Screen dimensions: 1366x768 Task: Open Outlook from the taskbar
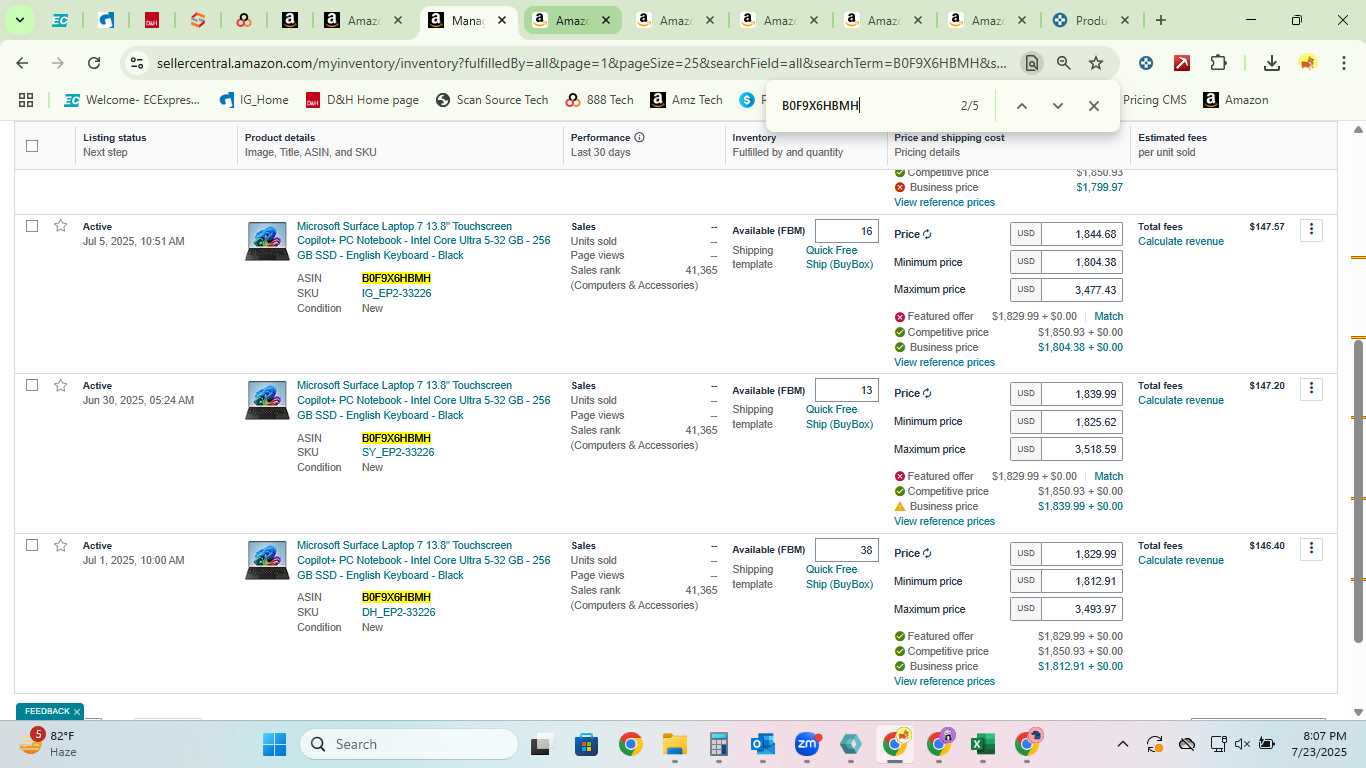coord(763,744)
